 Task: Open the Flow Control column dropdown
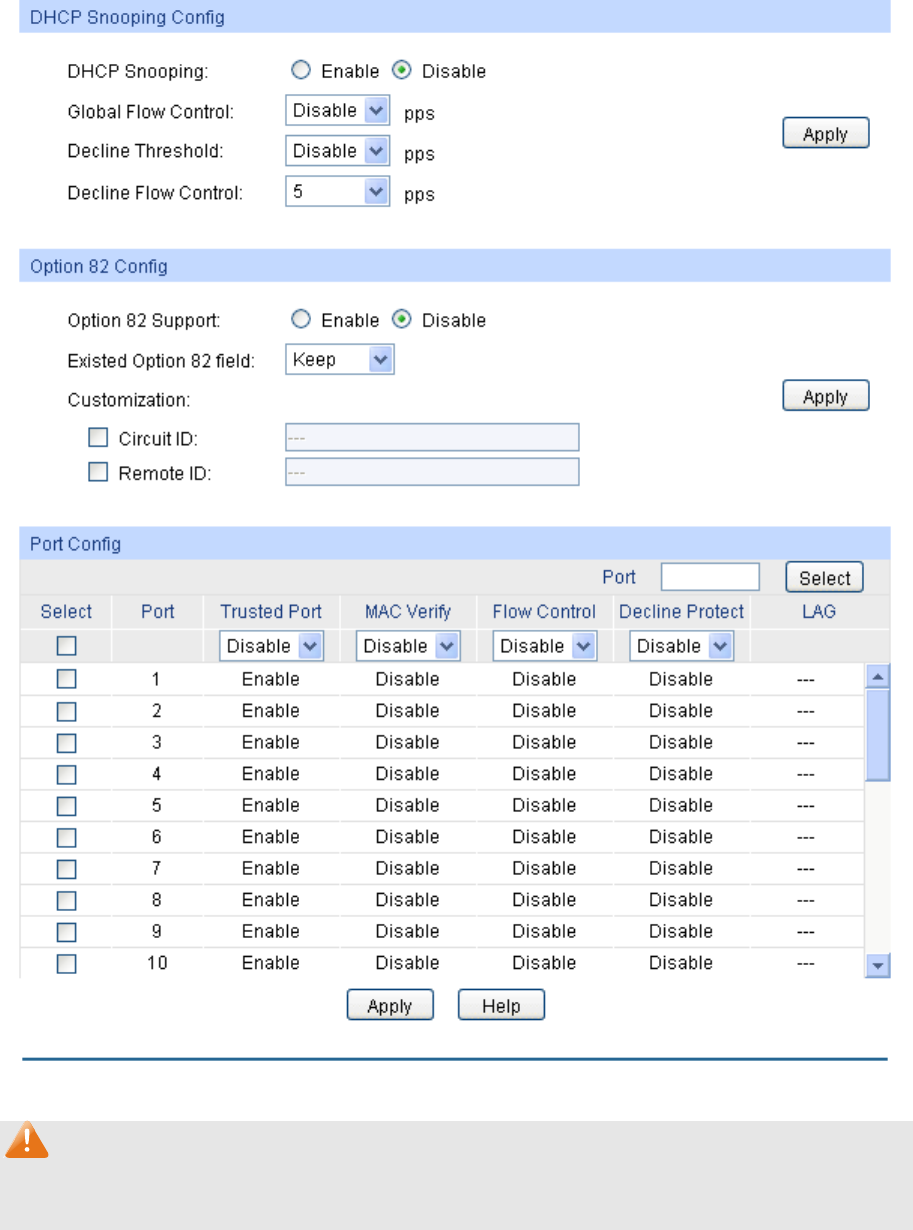pos(545,646)
